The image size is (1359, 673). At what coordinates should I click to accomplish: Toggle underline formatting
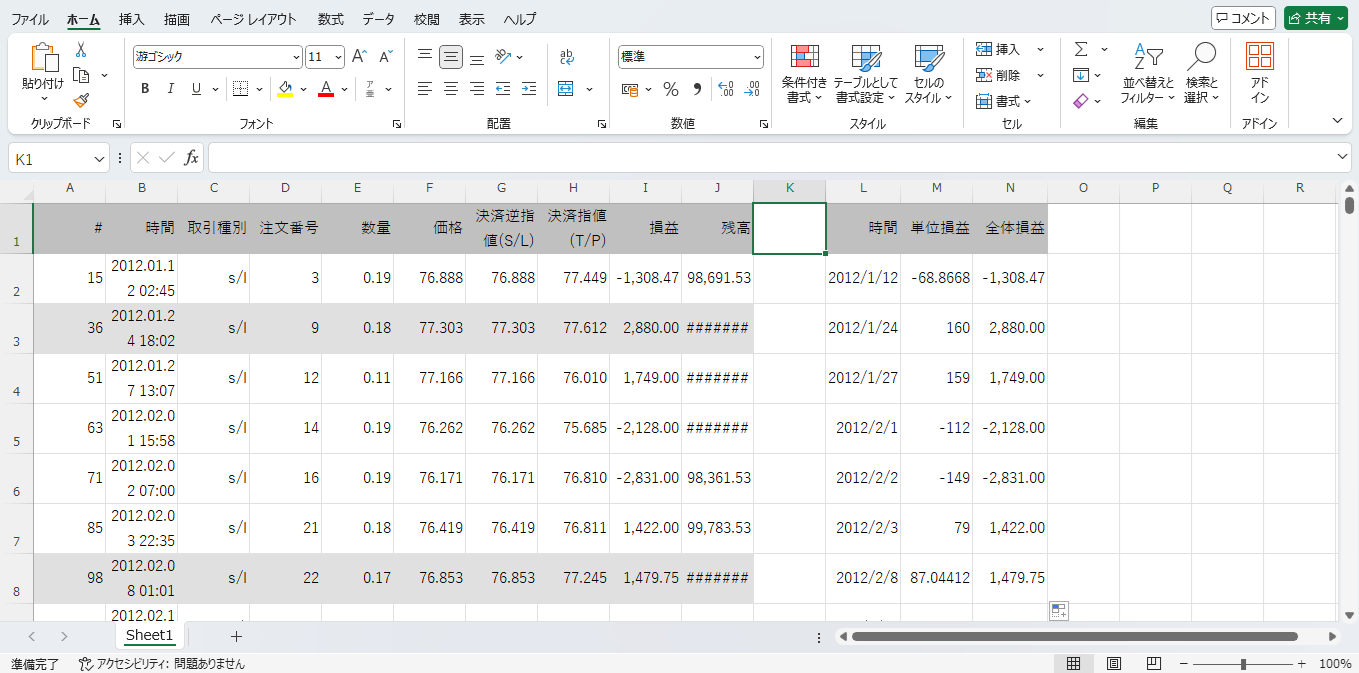click(196, 89)
